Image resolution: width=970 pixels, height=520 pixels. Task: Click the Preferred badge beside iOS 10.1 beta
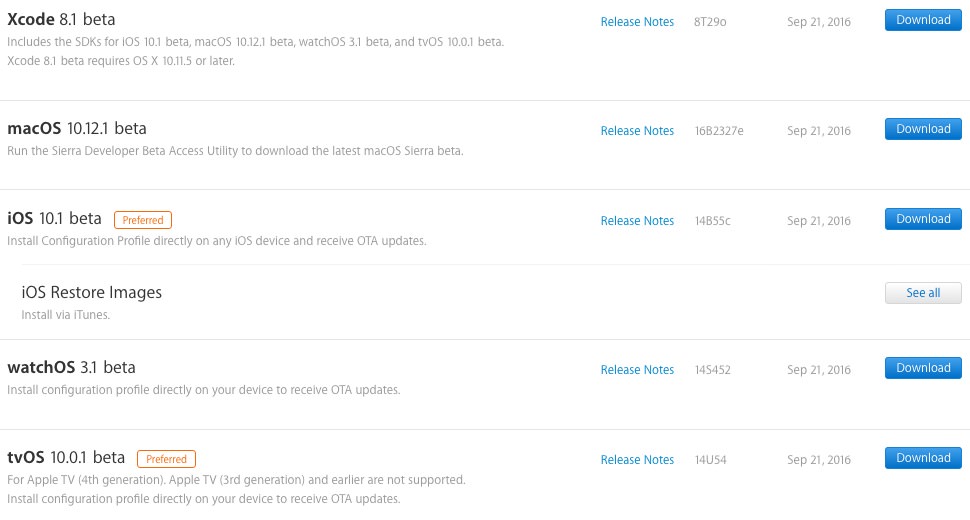tap(143, 220)
